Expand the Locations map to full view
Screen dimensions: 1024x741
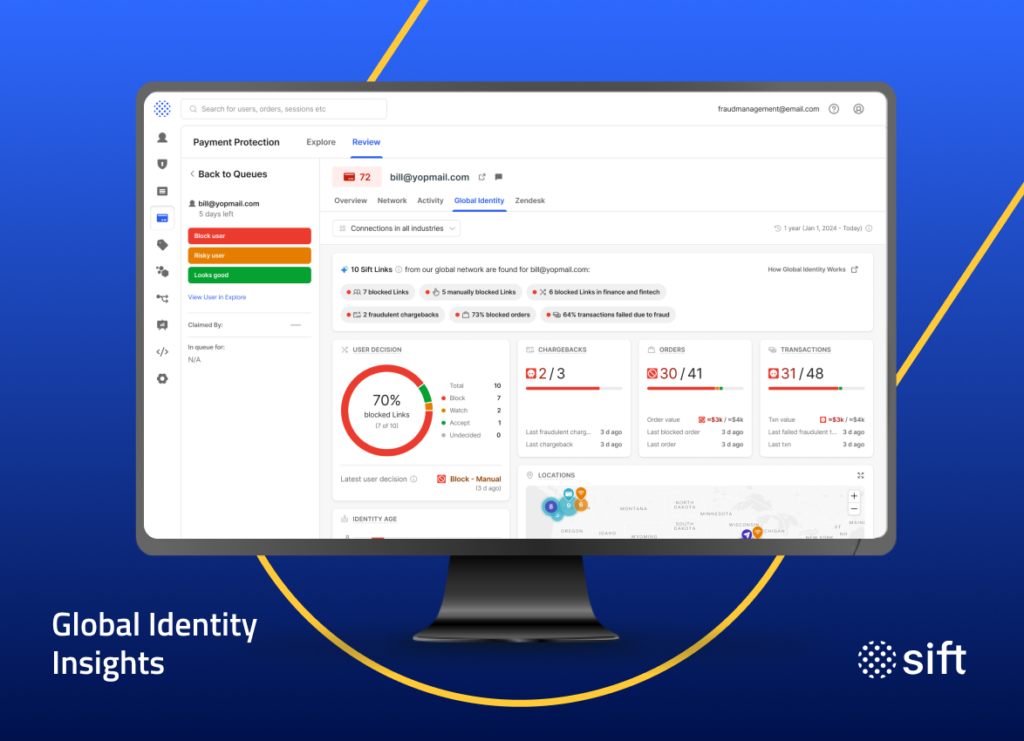(x=861, y=475)
